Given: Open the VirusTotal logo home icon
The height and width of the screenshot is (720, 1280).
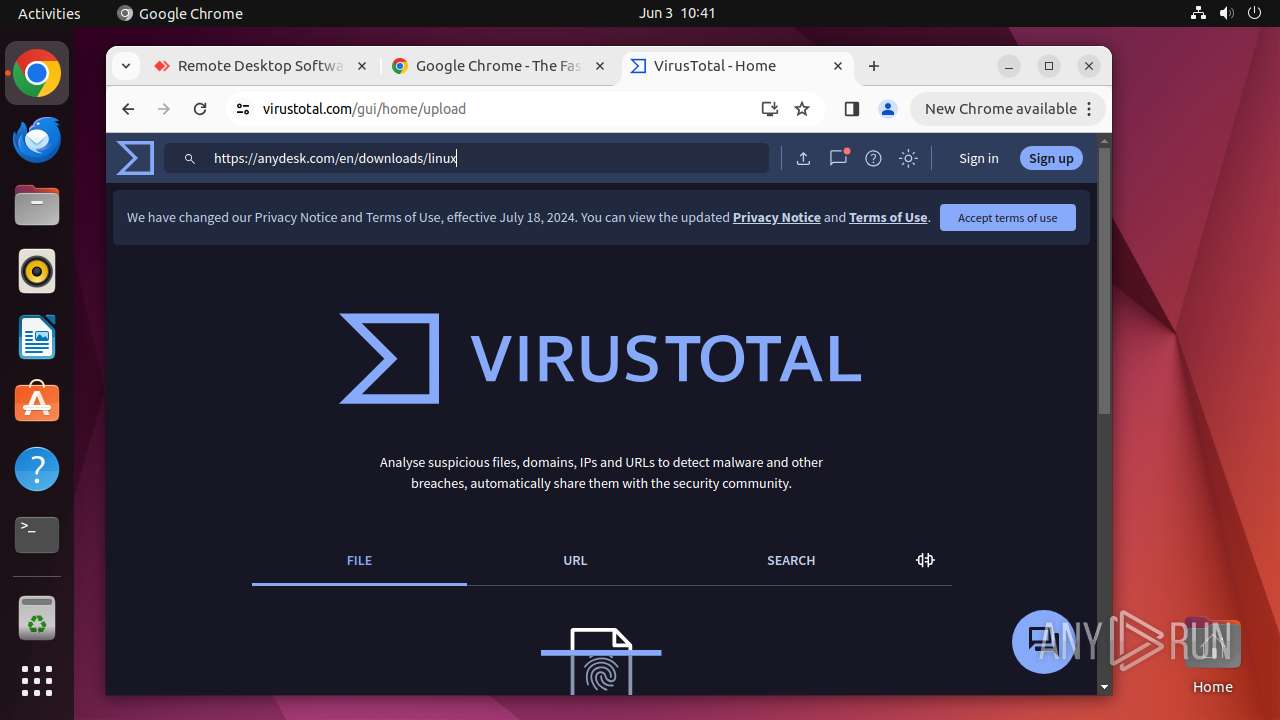Looking at the screenshot, I should pos(135,158).
